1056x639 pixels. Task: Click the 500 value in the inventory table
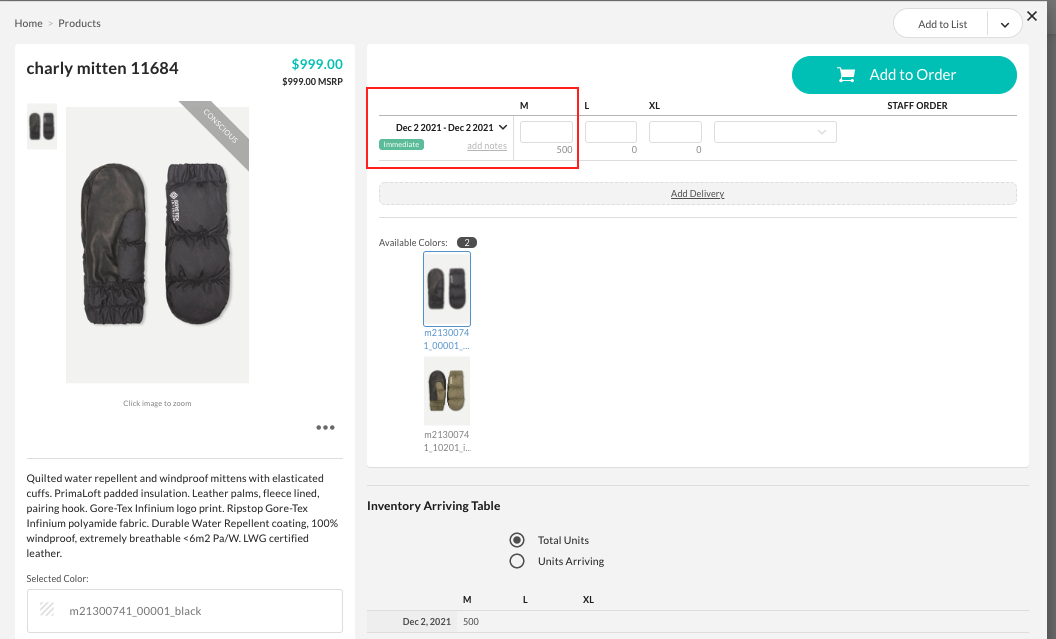(471, 621)
